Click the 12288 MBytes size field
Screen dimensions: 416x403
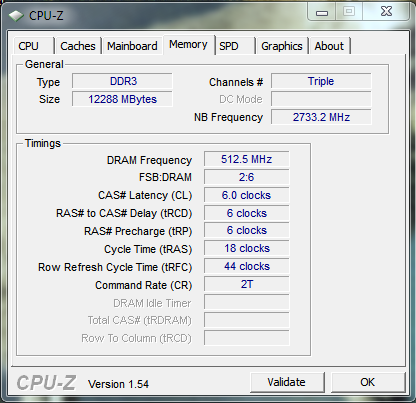(x=122, y=99)
